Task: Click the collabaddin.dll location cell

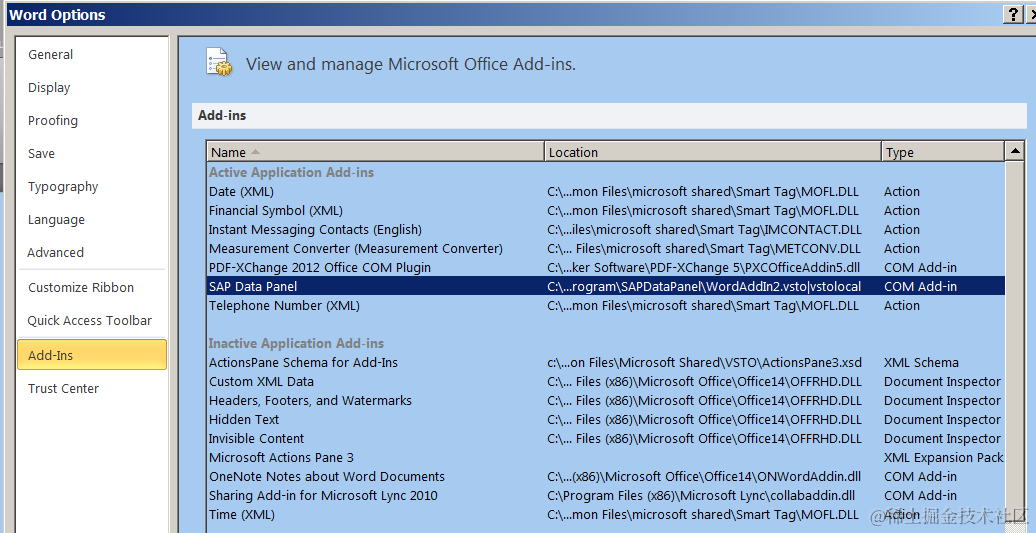Action: click(x=701, y=496)
